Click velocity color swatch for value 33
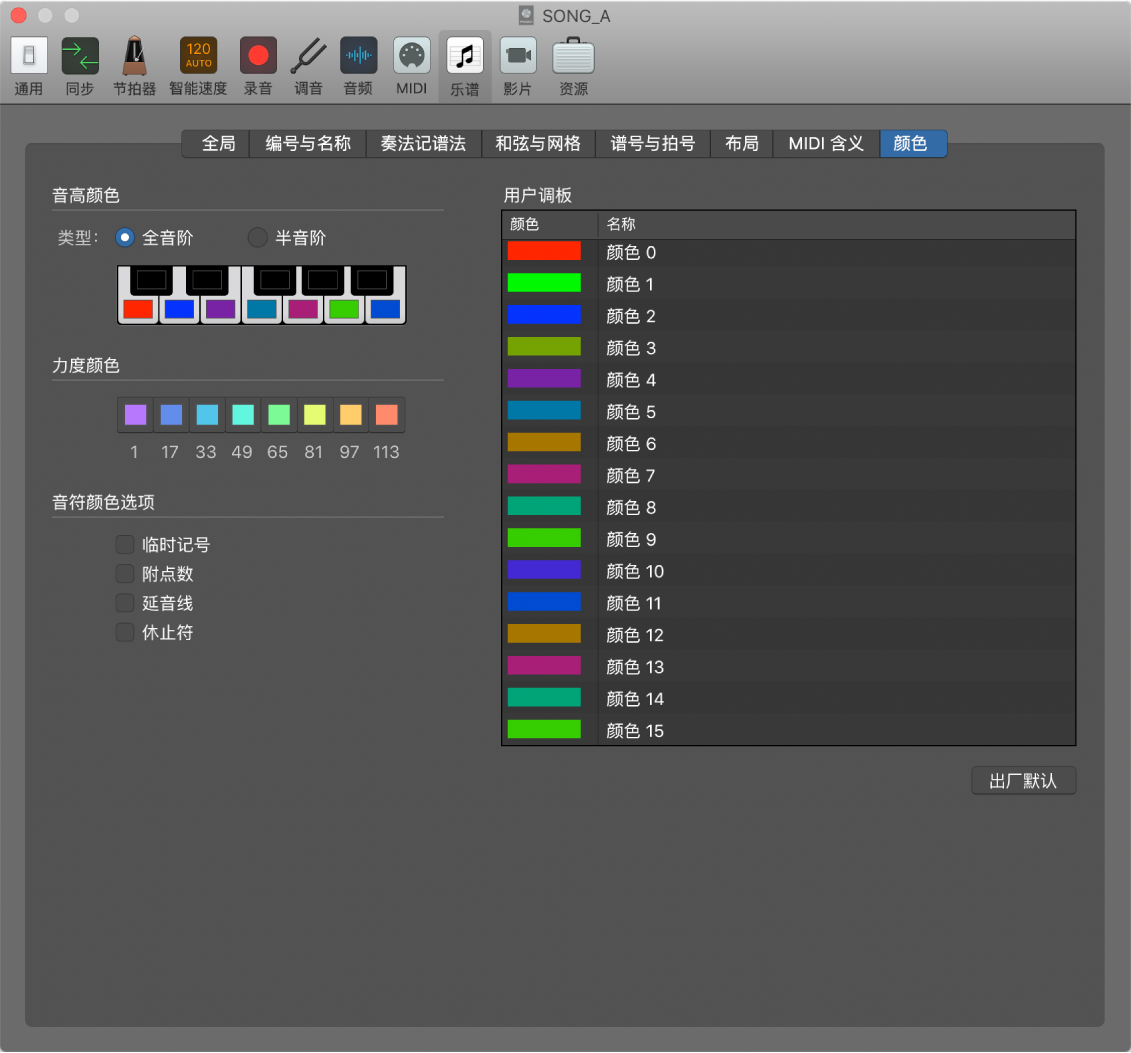Screen dimensions: 1131x1053 pos(207,415)
